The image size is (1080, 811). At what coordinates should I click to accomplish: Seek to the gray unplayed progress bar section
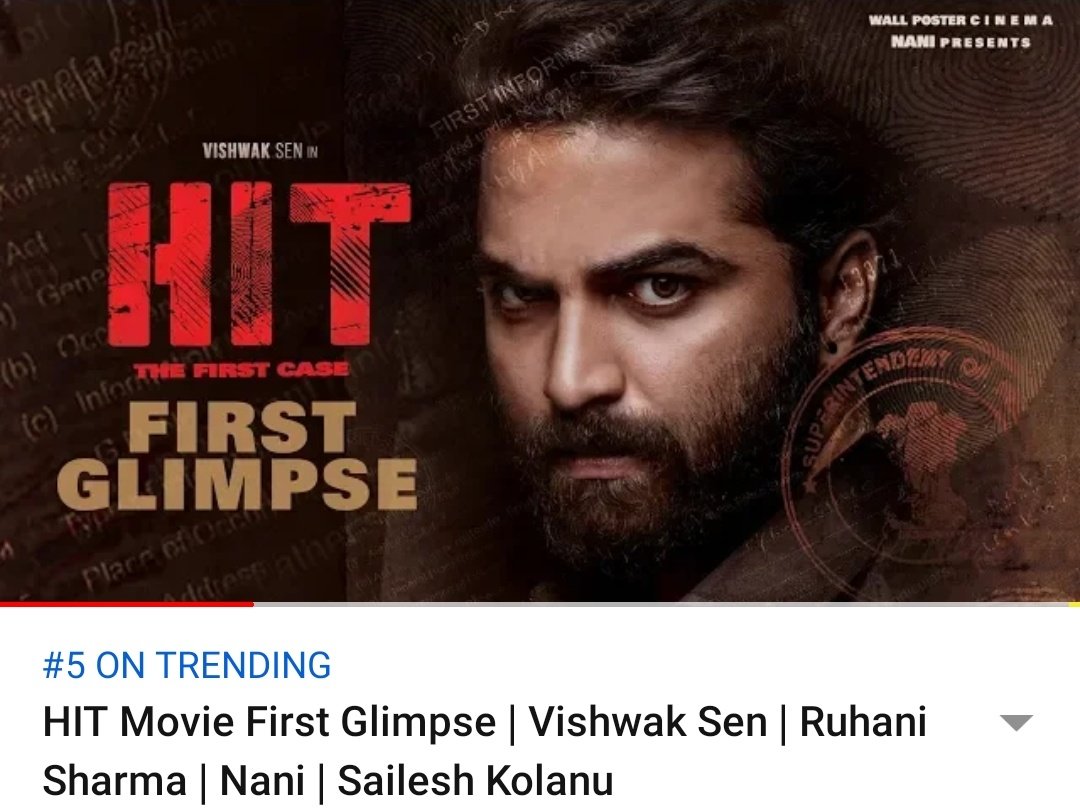[661, 604]
